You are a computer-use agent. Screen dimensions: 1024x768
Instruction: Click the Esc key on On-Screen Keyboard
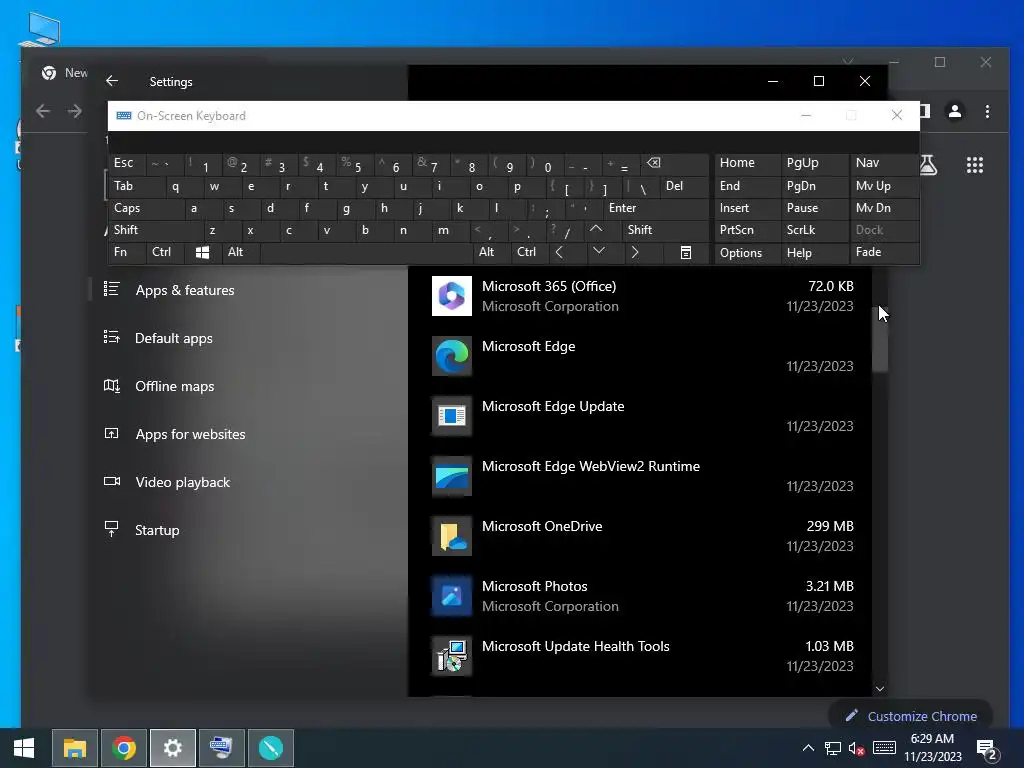tap(127, 164)
